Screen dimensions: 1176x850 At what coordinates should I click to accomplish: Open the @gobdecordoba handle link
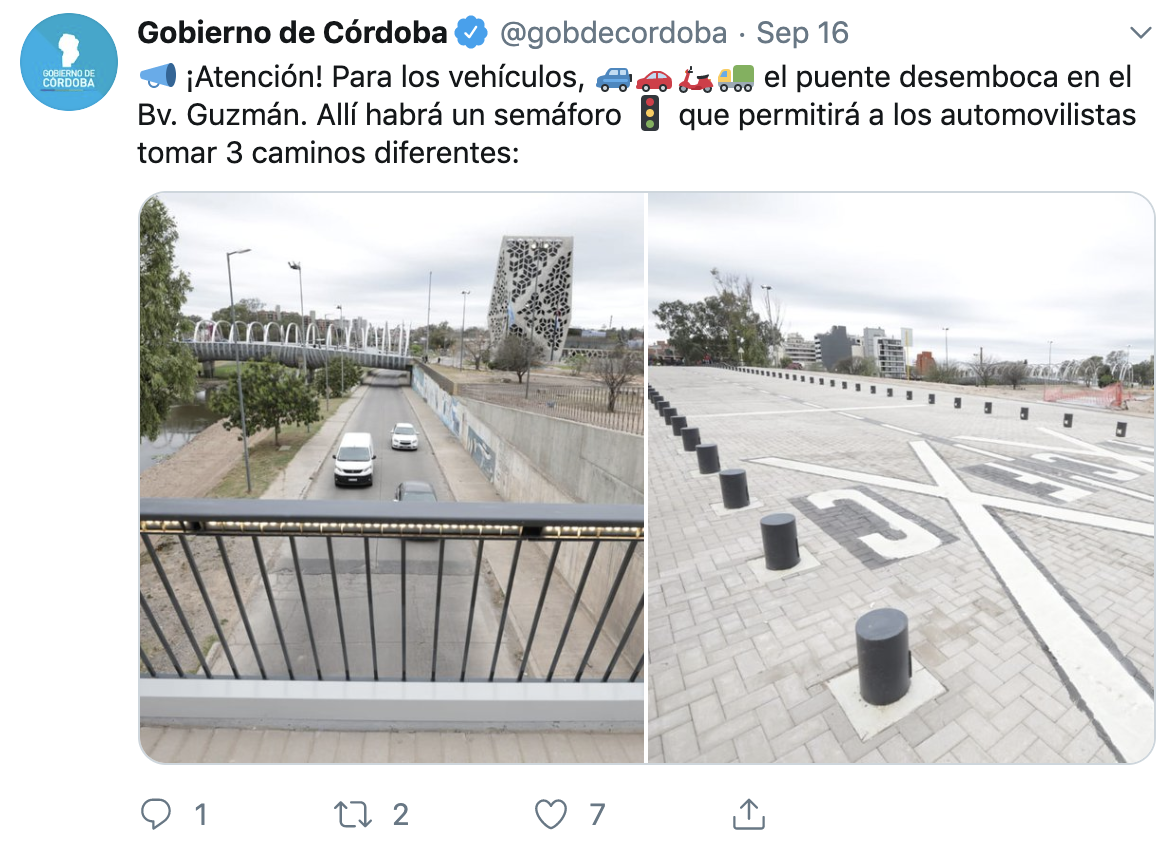click(613, 33)
